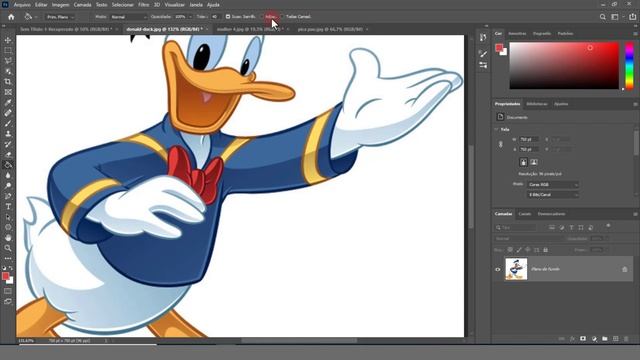Open the Brush Settings panel icon
Image resolution: width=640 pixels, height=360 pixels.
coord(483,53)
